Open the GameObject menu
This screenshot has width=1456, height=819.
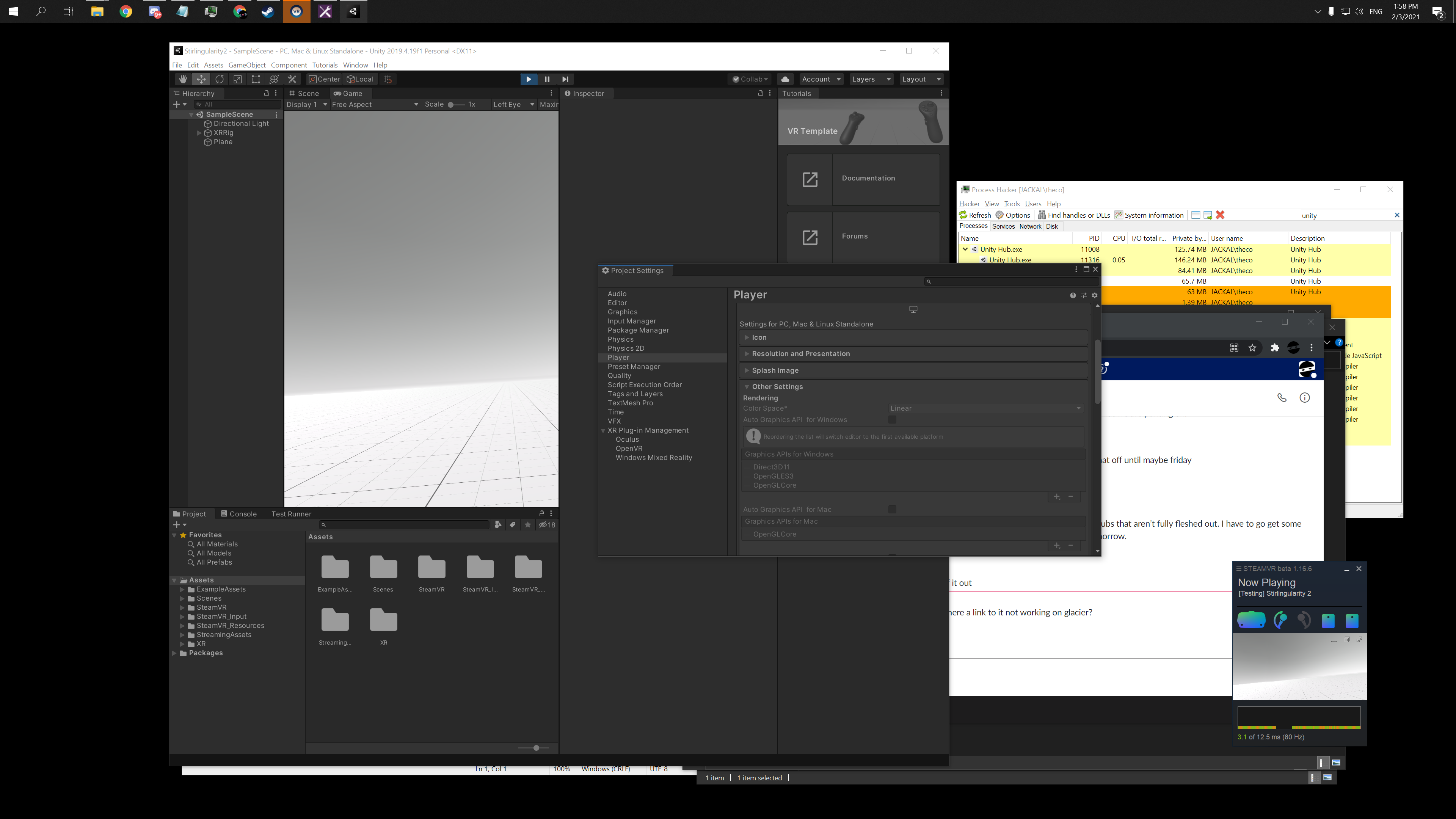click(247, 65)
